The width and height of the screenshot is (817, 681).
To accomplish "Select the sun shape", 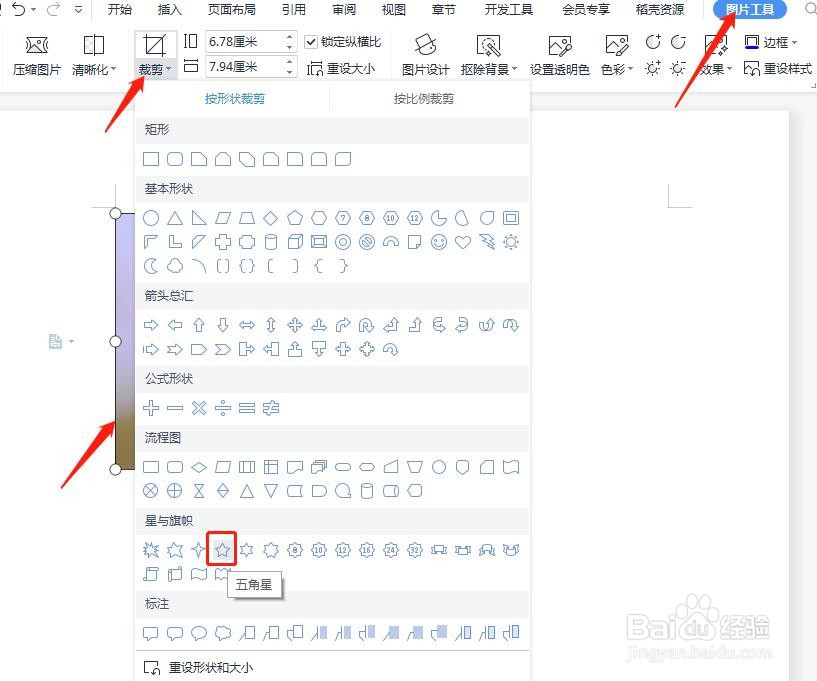I will (x=511, y=242).
